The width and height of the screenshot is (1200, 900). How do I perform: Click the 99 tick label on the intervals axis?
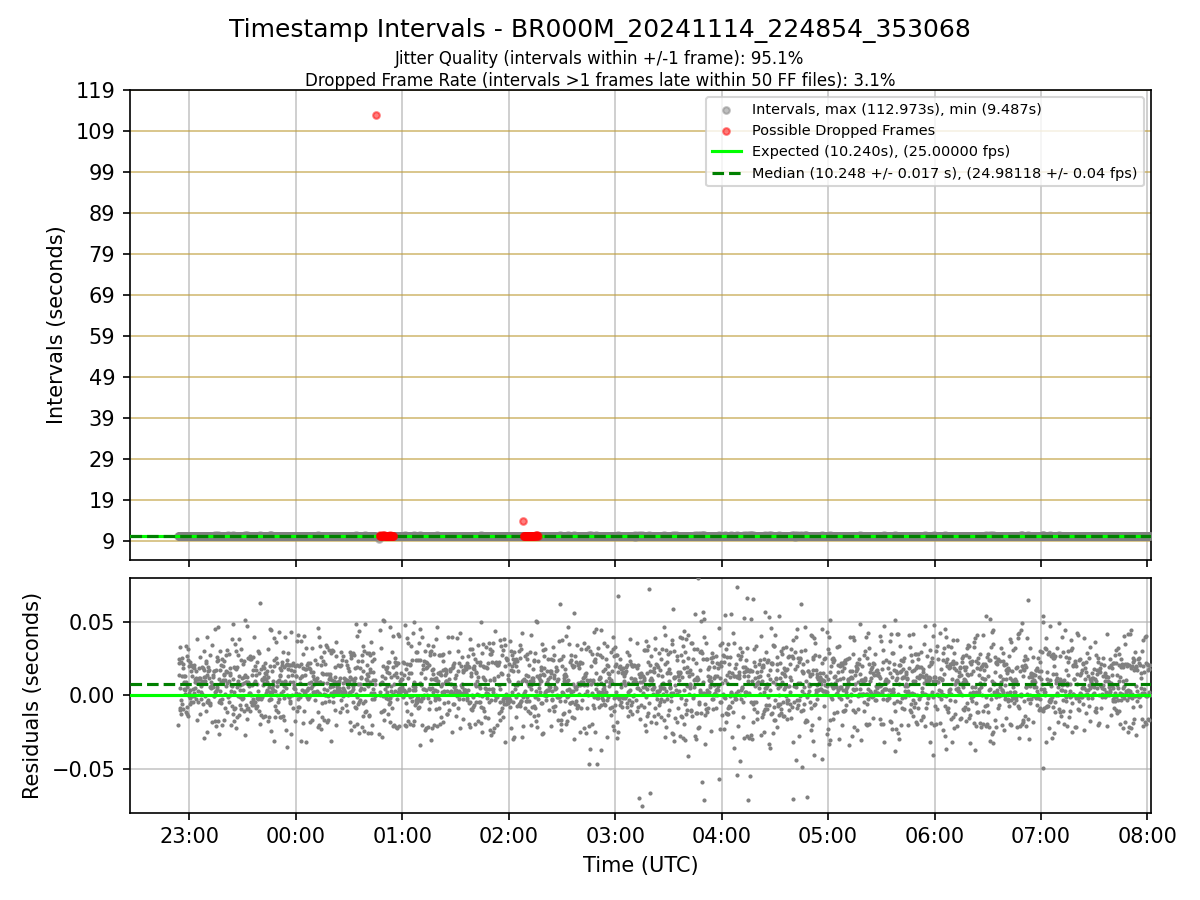click(x=104, y=173)
